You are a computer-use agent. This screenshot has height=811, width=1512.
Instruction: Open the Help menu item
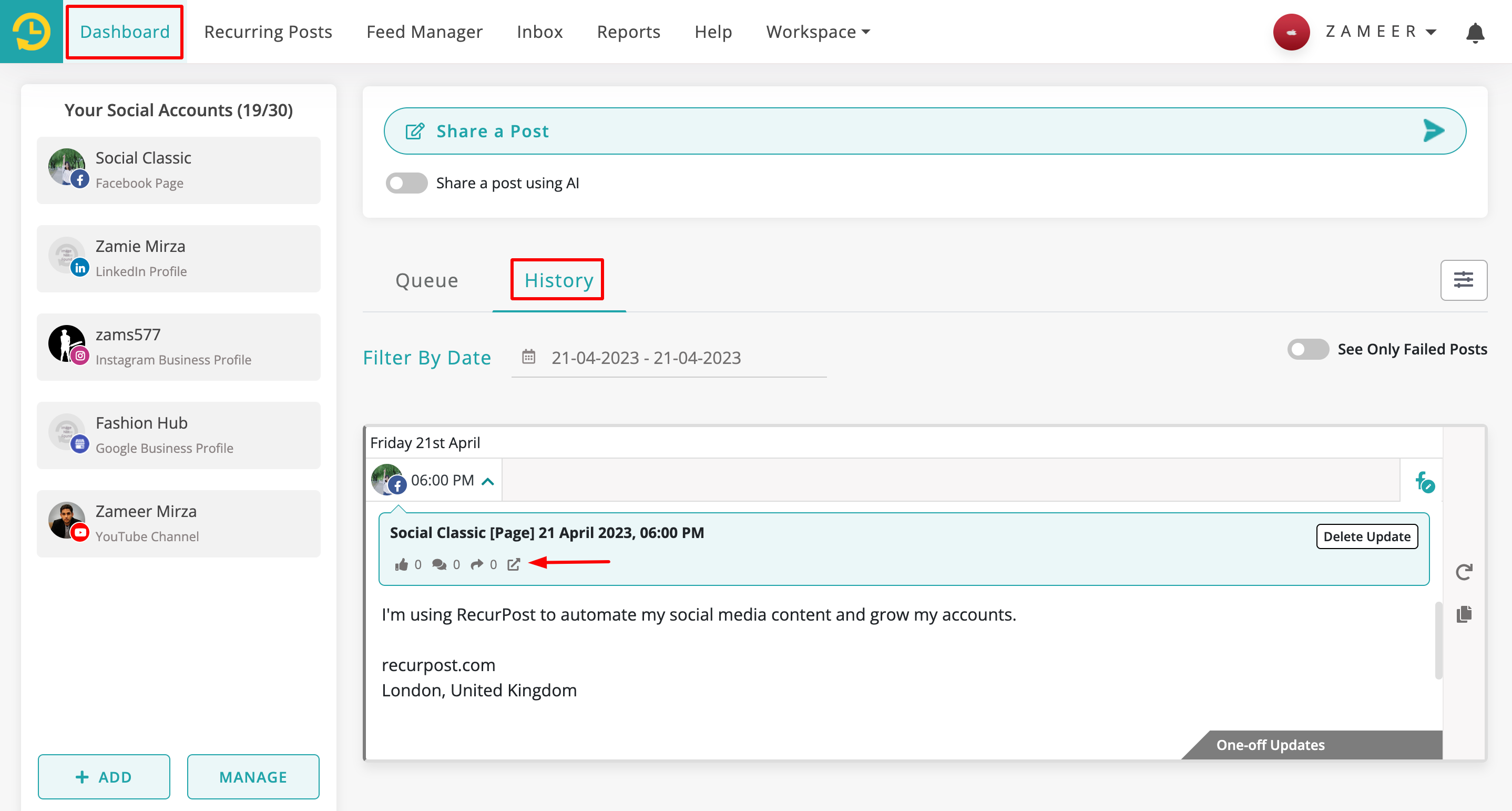click(x=712, y=32)
